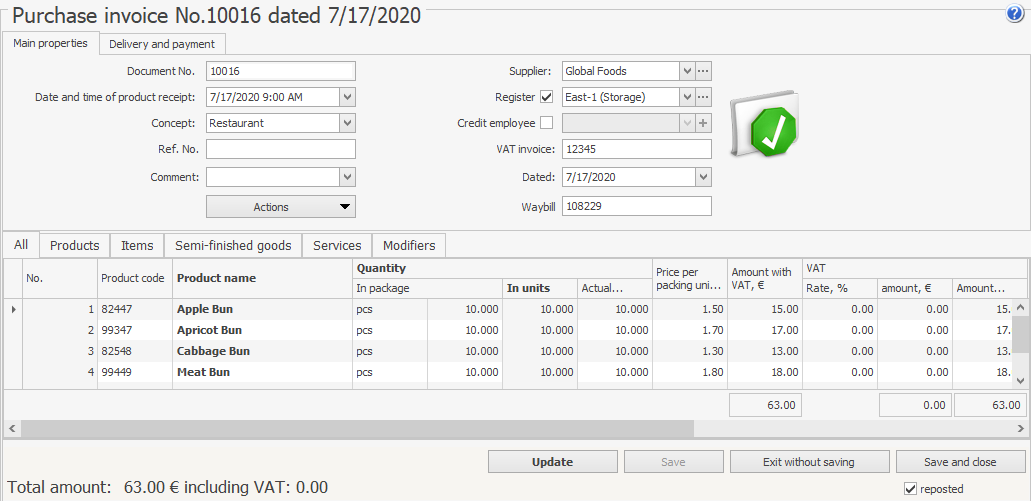Click Save and close button

click(x=960, y=462)
